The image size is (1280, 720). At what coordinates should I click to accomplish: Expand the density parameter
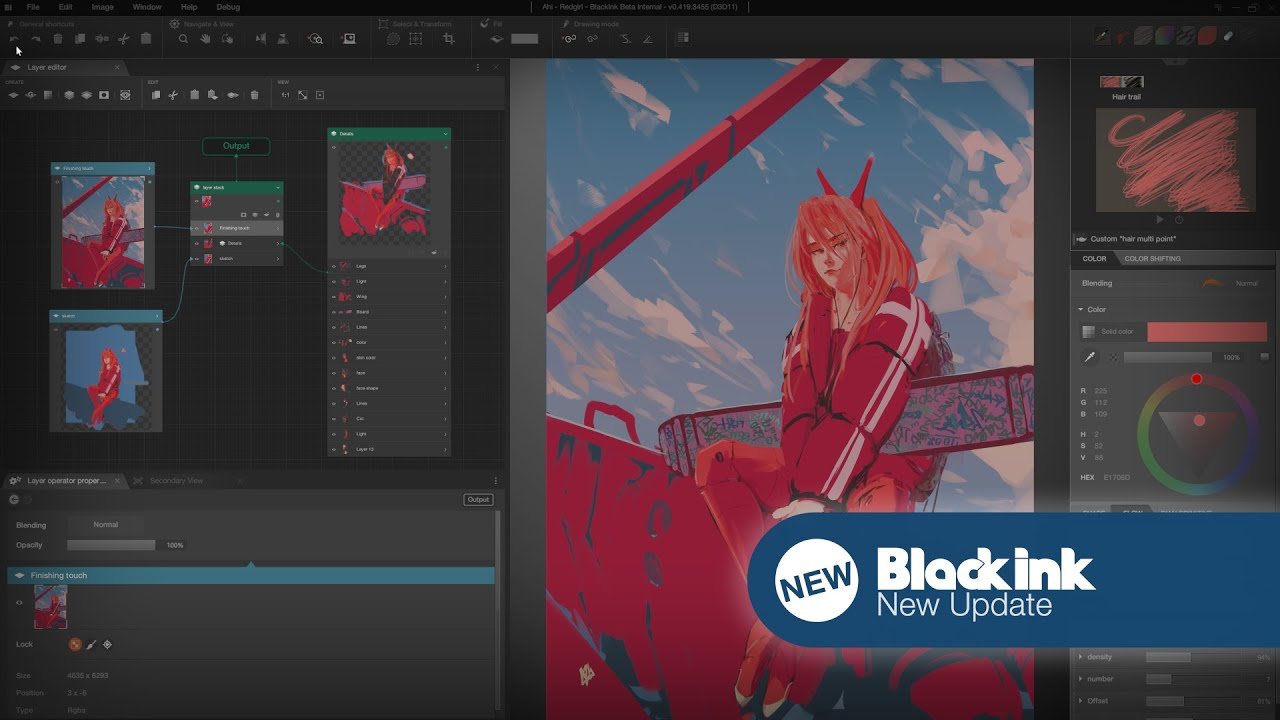[x=1080, y=657]
